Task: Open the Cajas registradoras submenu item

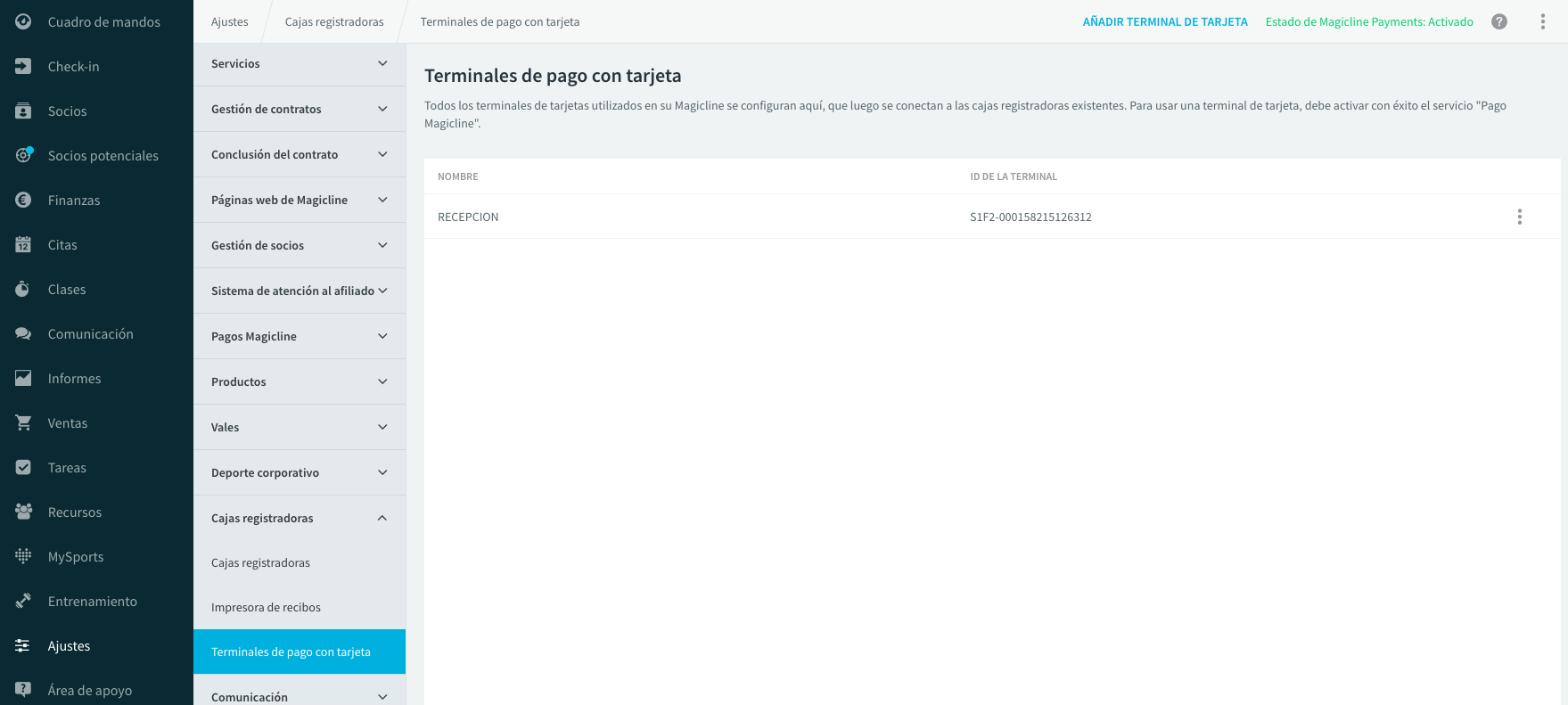Action: [300, 562]
